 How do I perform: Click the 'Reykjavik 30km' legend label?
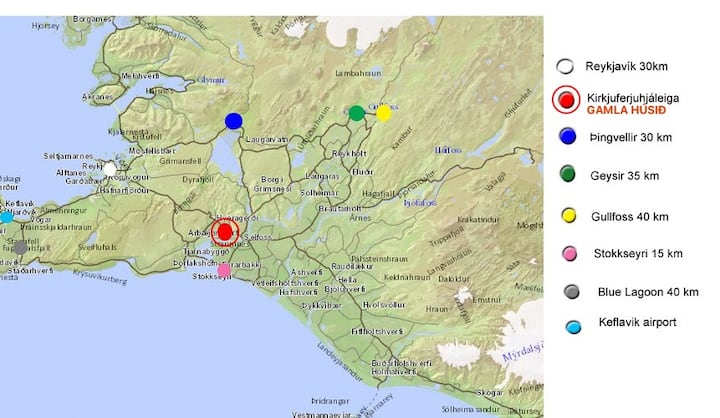click(x=628, y=66)
